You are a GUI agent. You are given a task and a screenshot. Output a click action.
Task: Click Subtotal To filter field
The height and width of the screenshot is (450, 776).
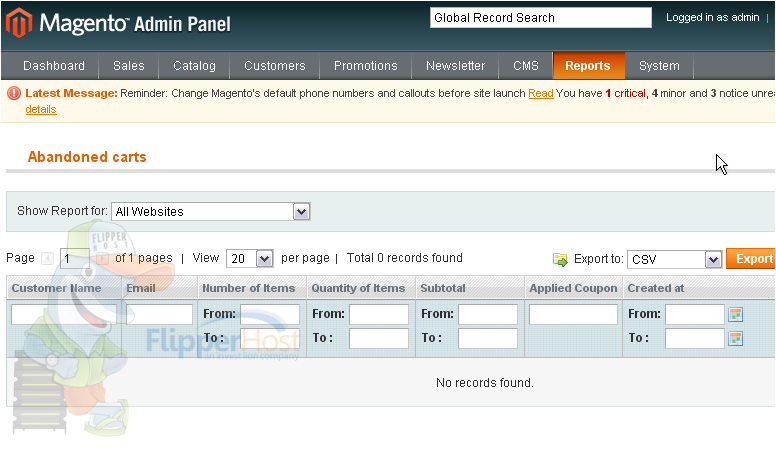pos(488,339)
